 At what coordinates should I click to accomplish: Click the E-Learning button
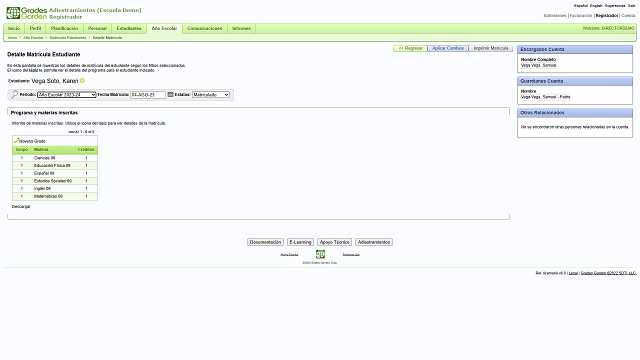(300, 242)
